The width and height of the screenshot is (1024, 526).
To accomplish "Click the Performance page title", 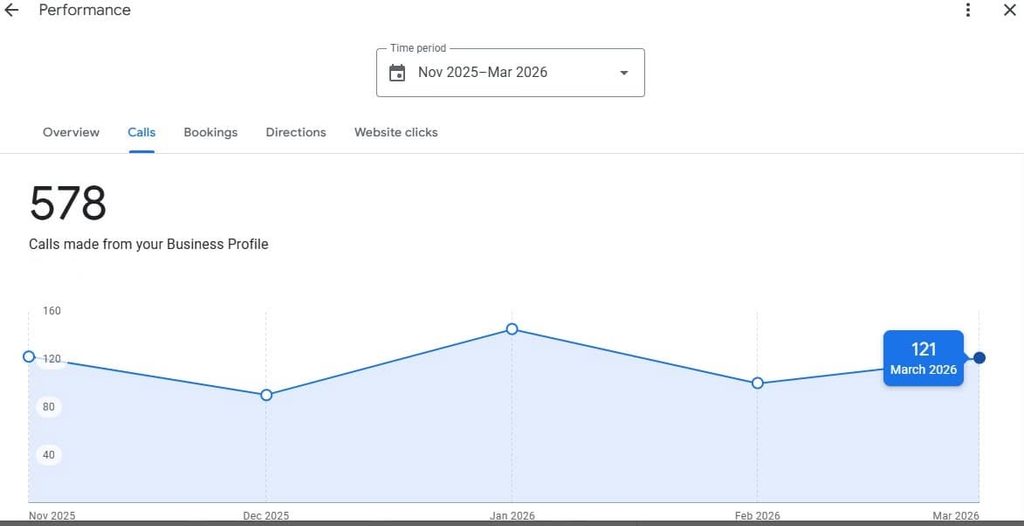I will [85, 10].
